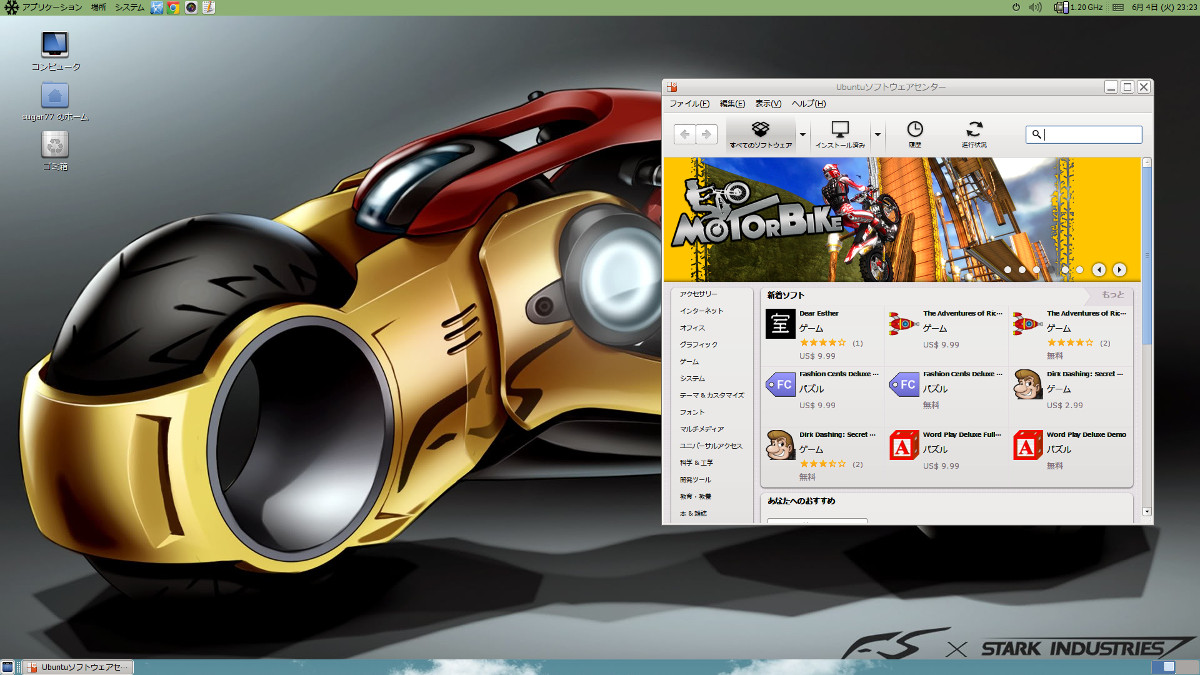1200x675 pixels.
Task: Click the clock date in top panel
Action: point(1164,7)
